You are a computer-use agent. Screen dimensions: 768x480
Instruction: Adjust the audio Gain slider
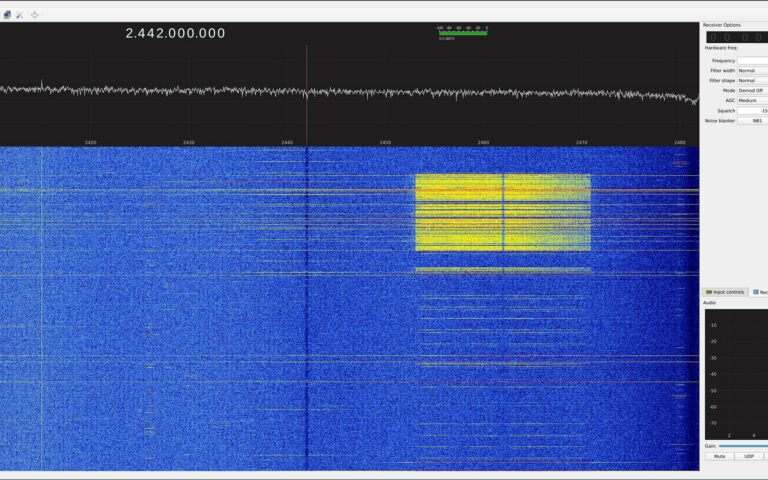coord(743,446)
